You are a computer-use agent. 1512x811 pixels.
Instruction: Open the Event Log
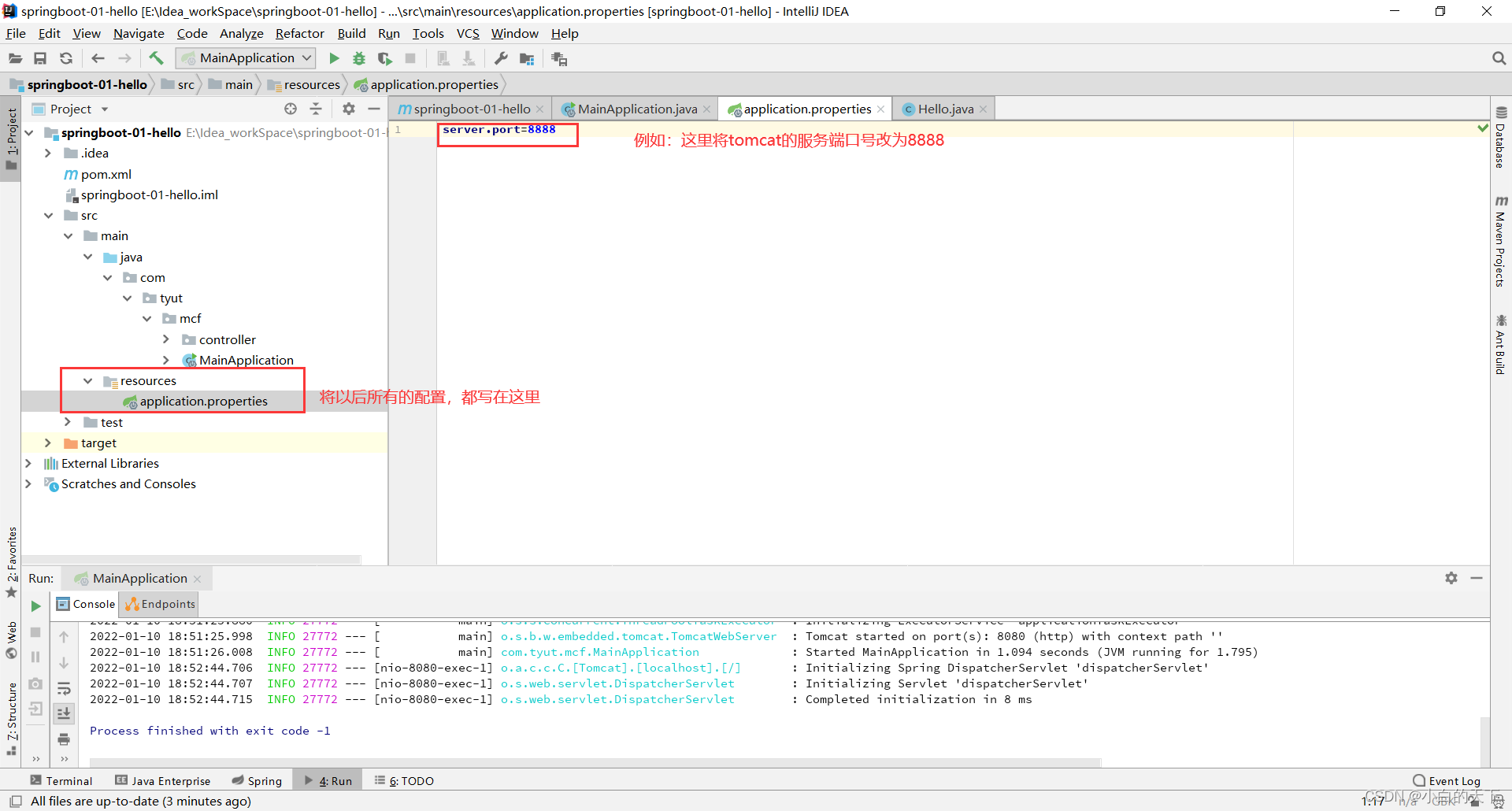click(x=1447, y=780)
